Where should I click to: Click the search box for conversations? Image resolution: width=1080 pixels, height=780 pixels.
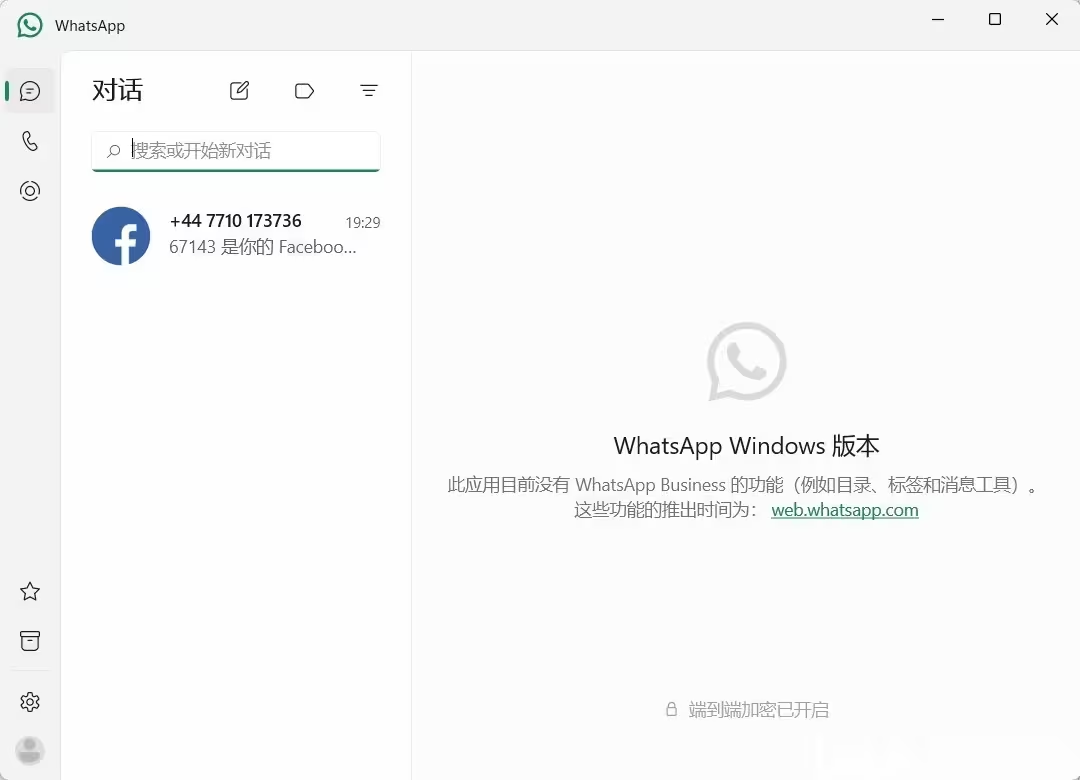pyautogui.click(x=250, y=151)
